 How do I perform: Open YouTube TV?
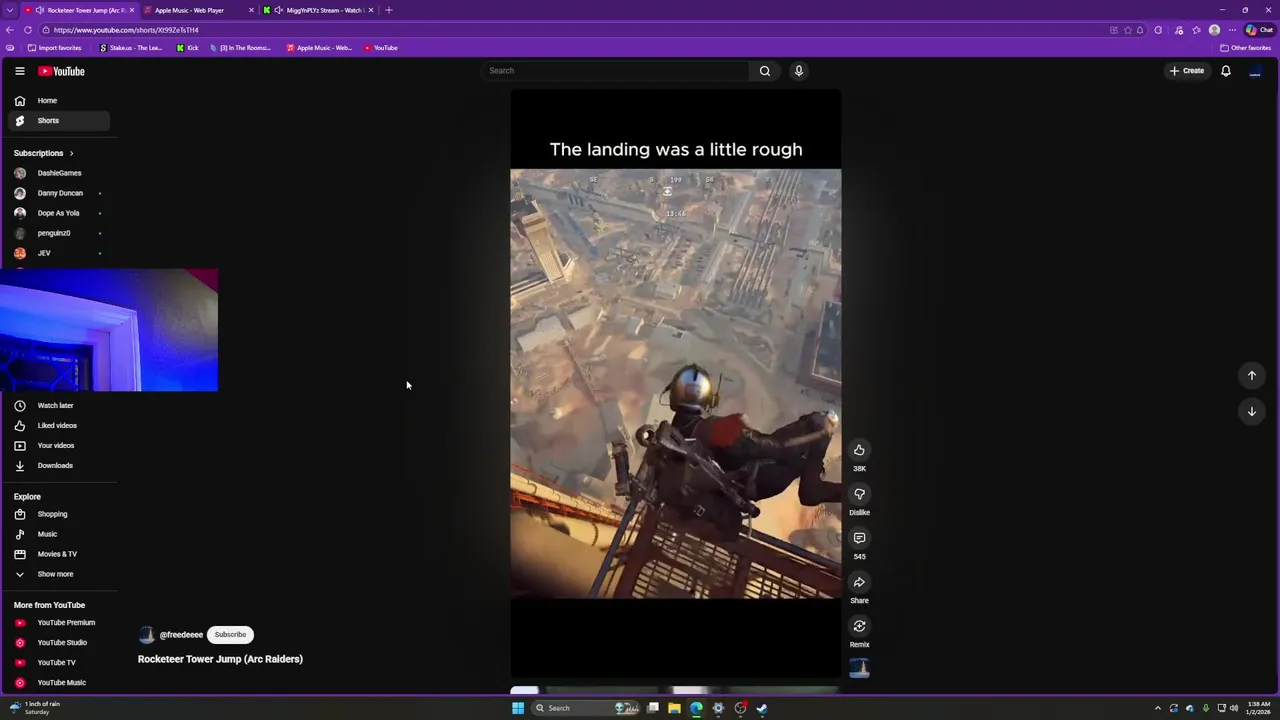coord(59,663)
